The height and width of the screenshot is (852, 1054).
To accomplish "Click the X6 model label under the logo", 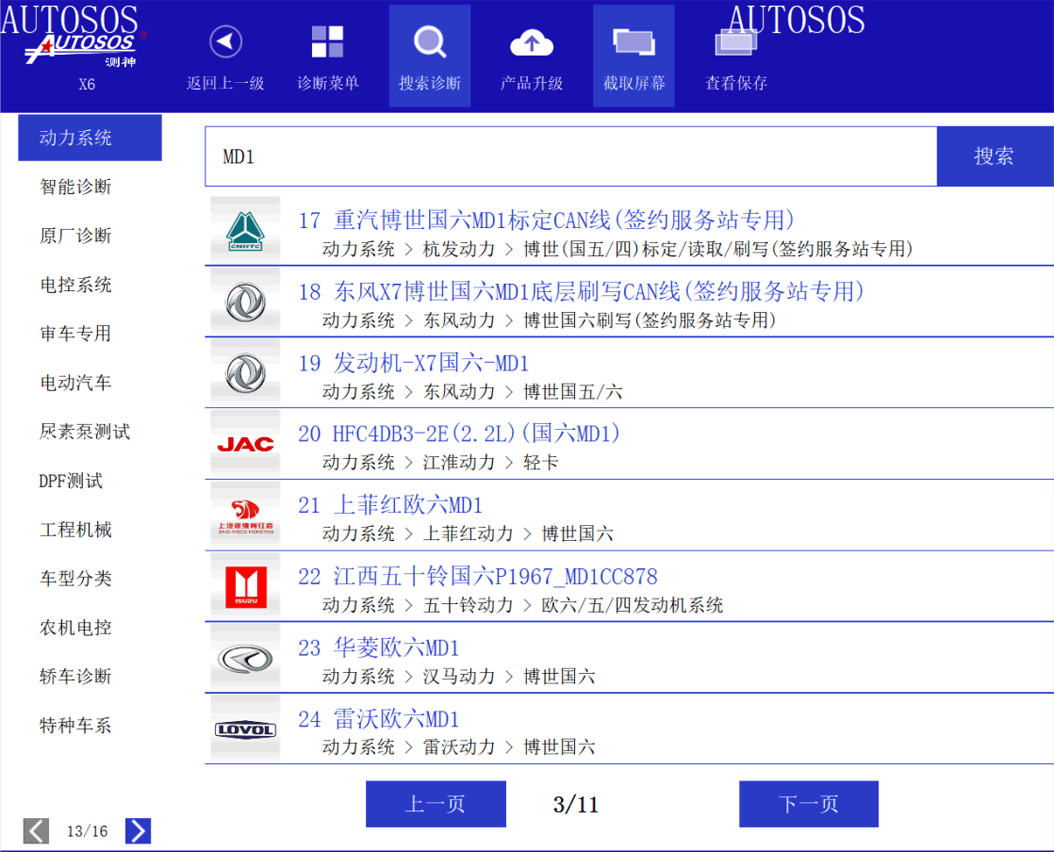I will click(87, 85).
